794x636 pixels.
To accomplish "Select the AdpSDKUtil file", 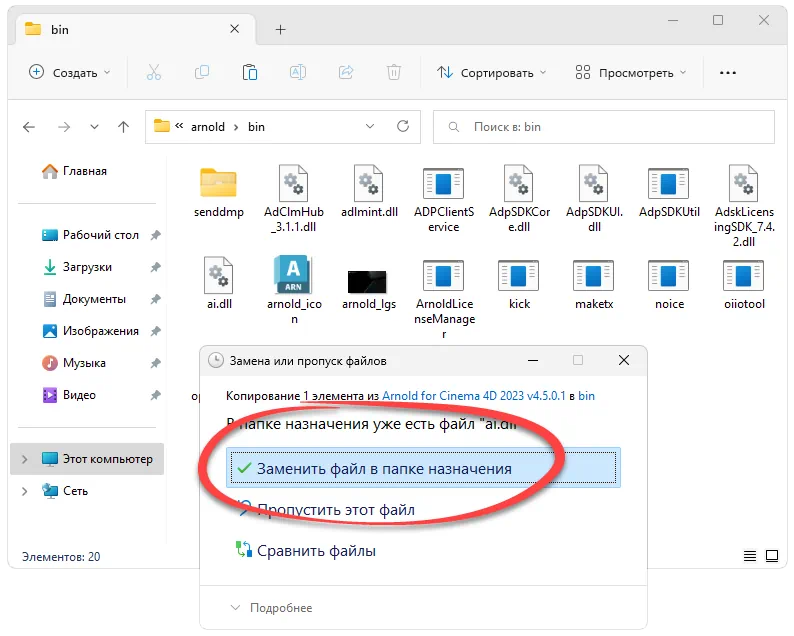I will pyautogui.click(x=669, y=192).
